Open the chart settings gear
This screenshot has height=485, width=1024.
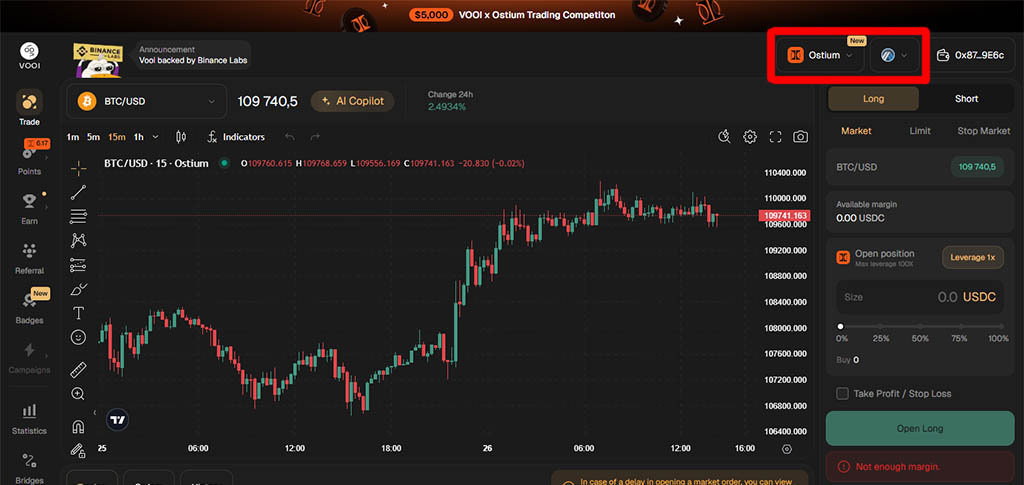[x=750, y=136]
